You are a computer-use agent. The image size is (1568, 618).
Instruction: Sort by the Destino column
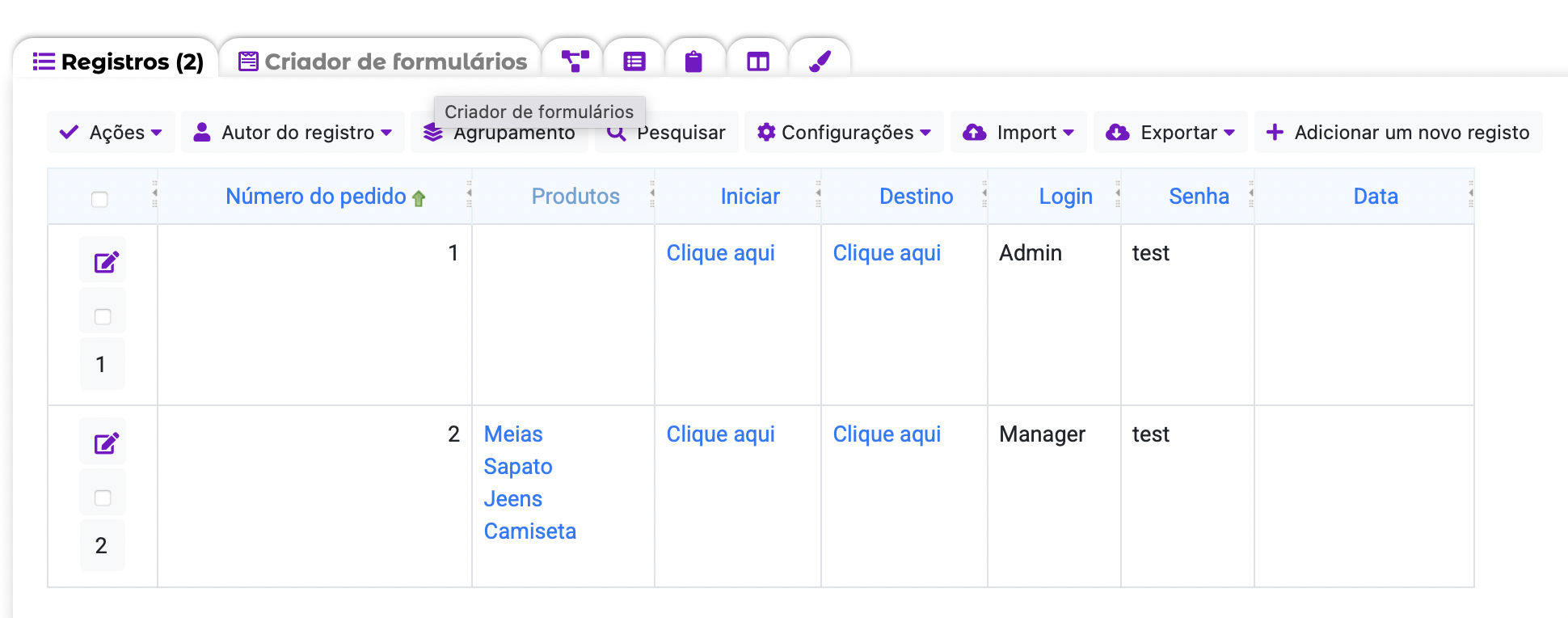pos(917,197)
